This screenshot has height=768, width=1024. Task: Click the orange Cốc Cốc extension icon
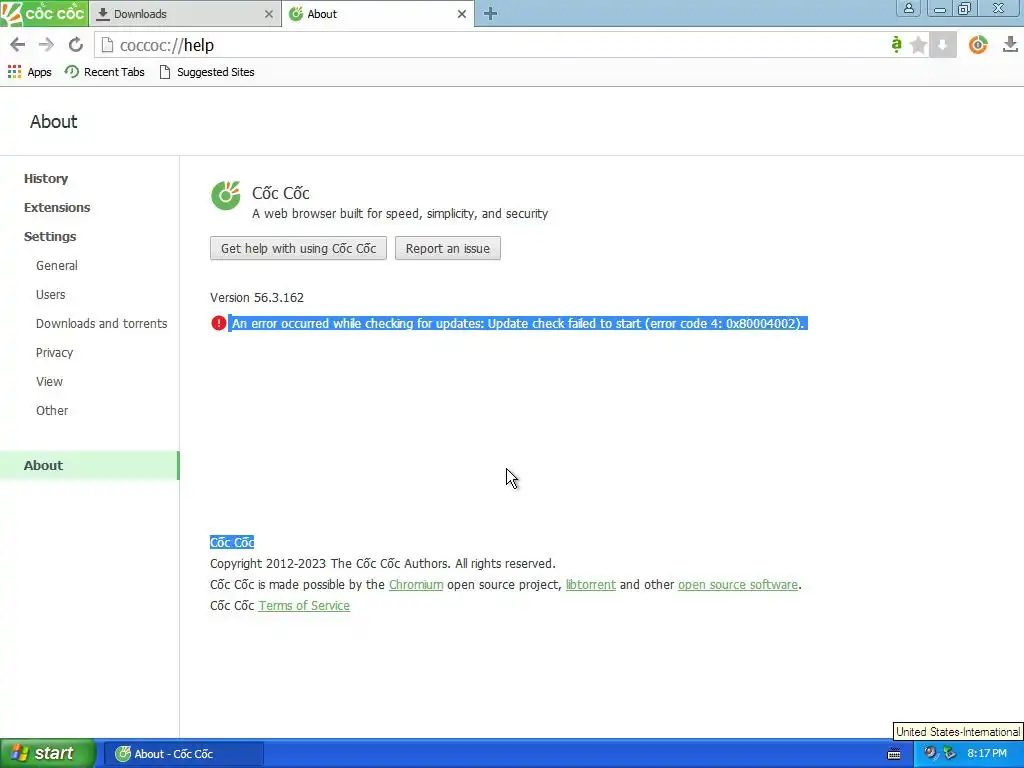point(978,44)
